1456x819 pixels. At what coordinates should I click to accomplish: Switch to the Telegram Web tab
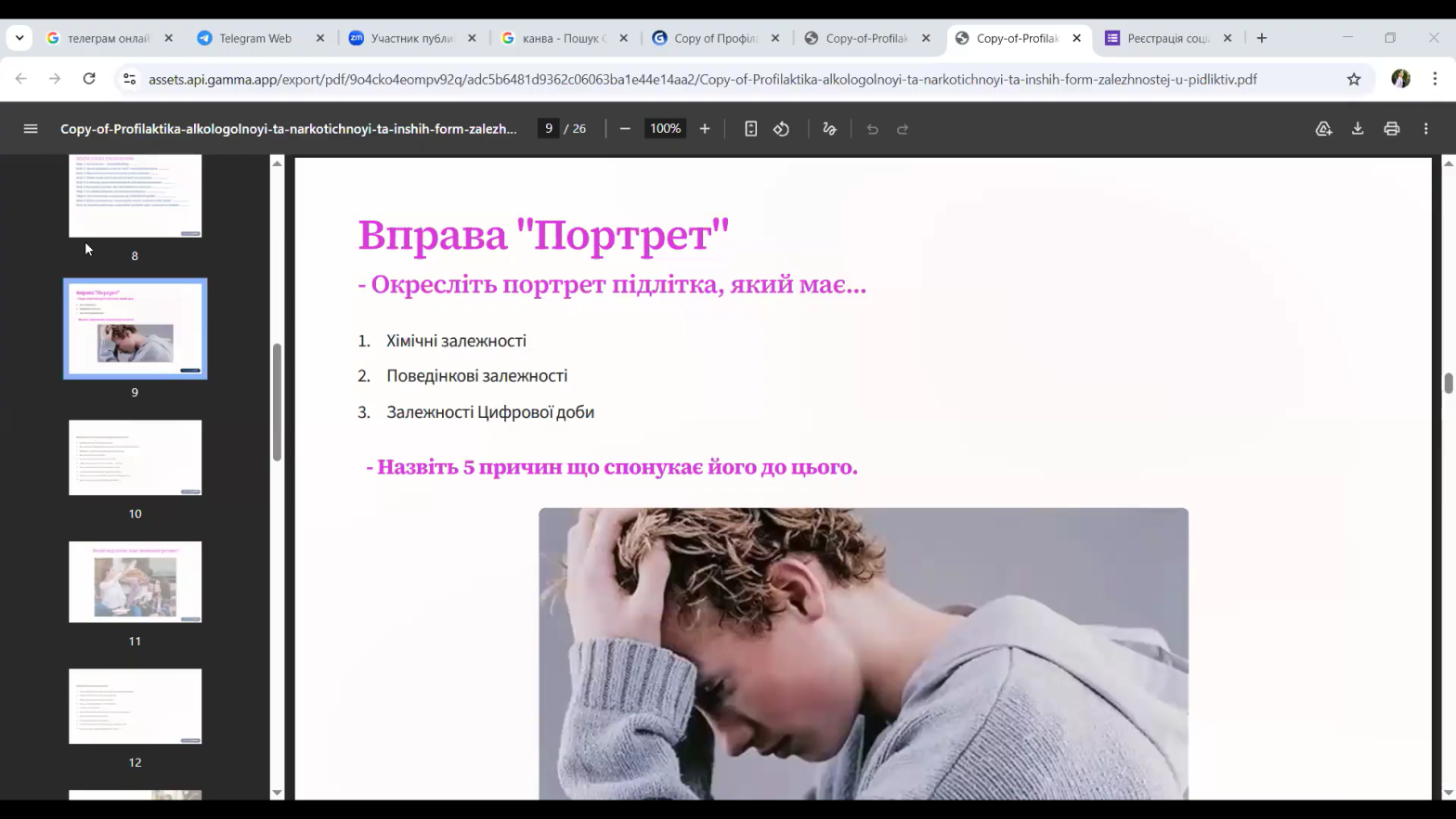coord(254,38)
